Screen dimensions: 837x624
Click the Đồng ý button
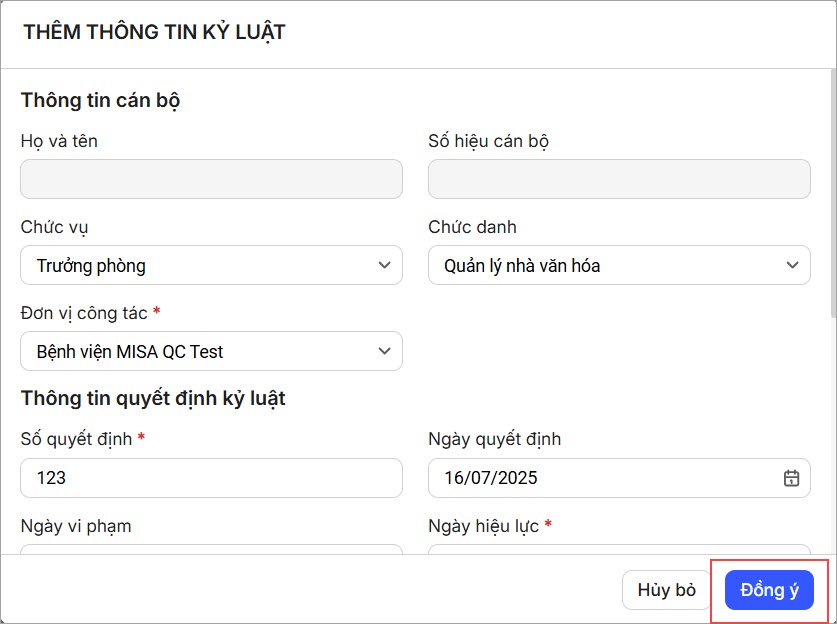769,590
